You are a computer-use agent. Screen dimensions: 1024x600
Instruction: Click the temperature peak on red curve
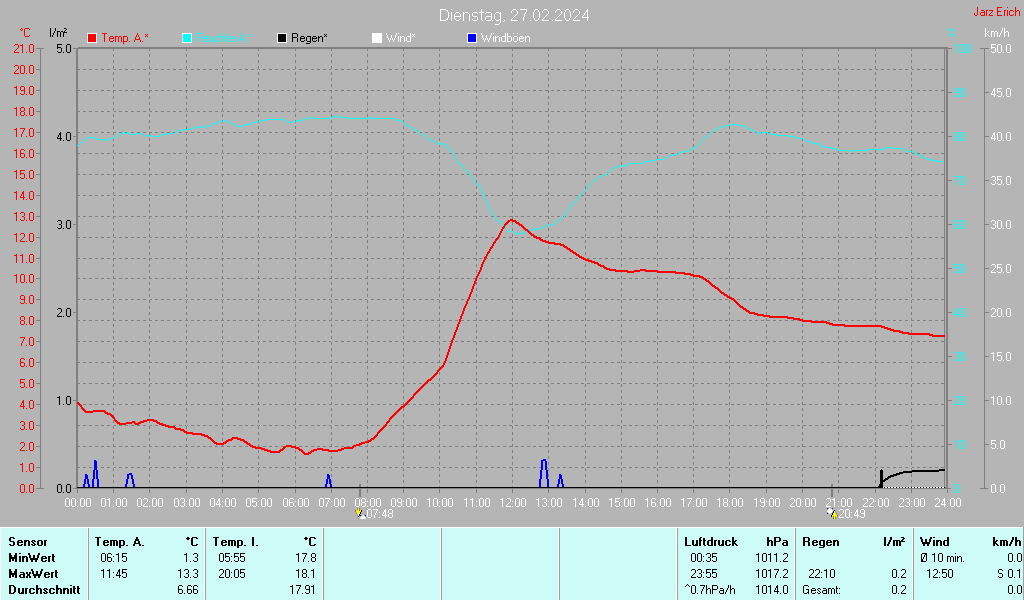512,220
